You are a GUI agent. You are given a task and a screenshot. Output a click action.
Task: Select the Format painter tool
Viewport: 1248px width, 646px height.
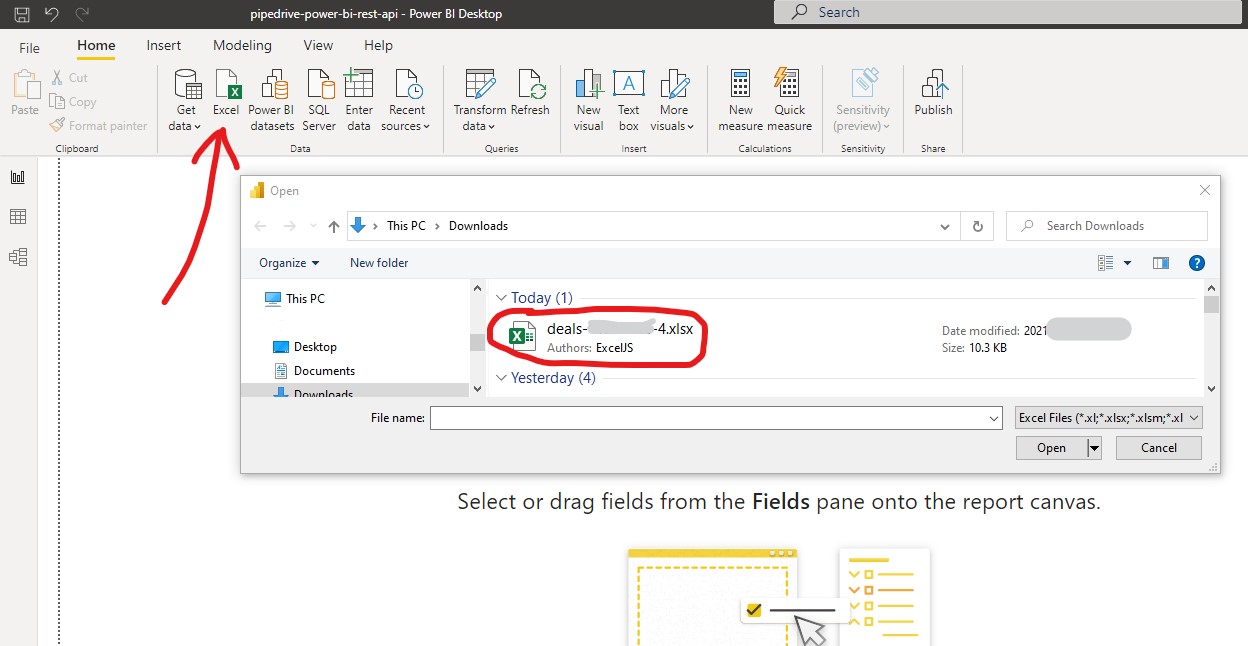coord(98,126)
